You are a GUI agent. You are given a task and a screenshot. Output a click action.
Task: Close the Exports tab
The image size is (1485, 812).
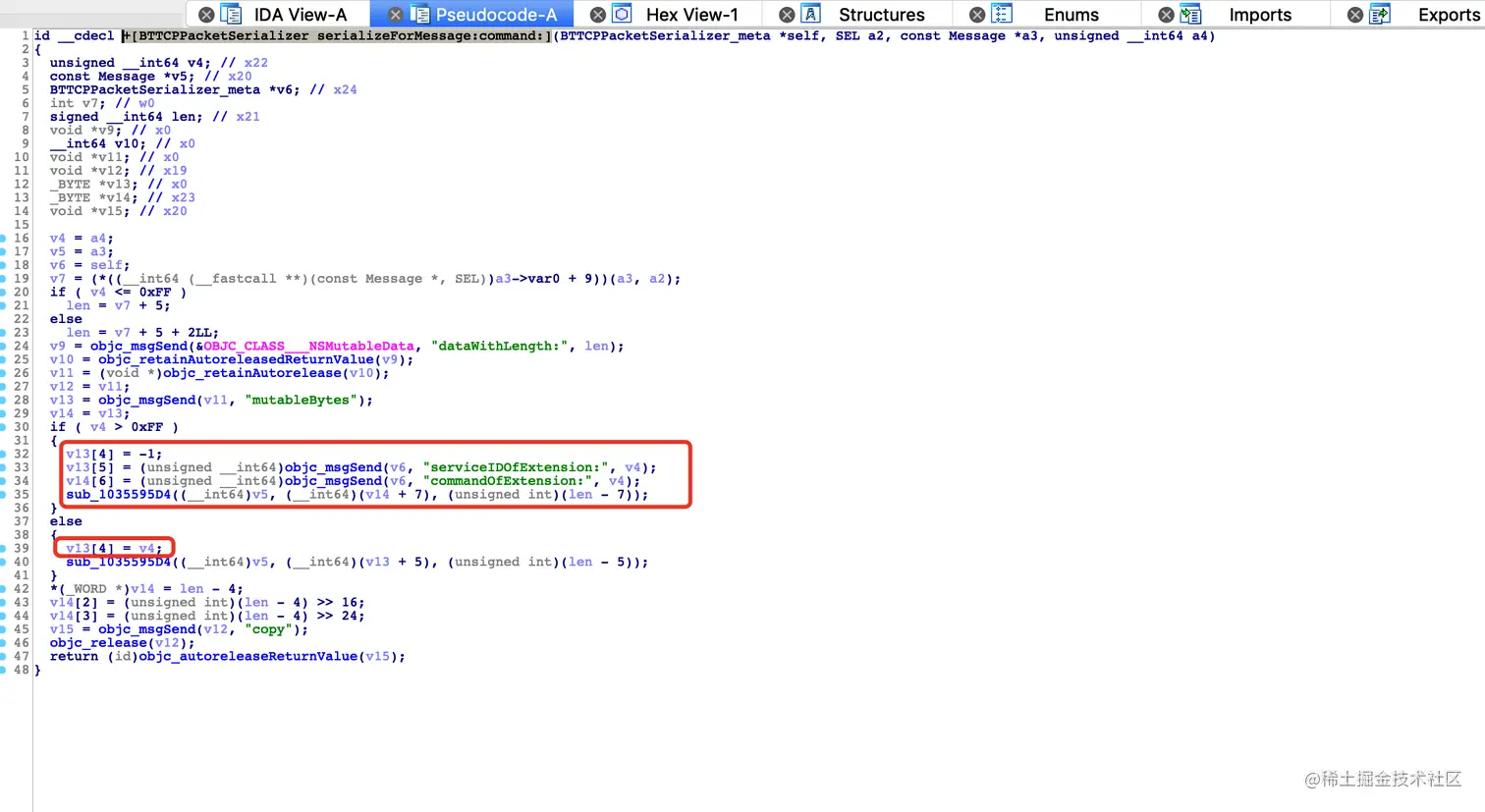click(x=1355, y=15)
